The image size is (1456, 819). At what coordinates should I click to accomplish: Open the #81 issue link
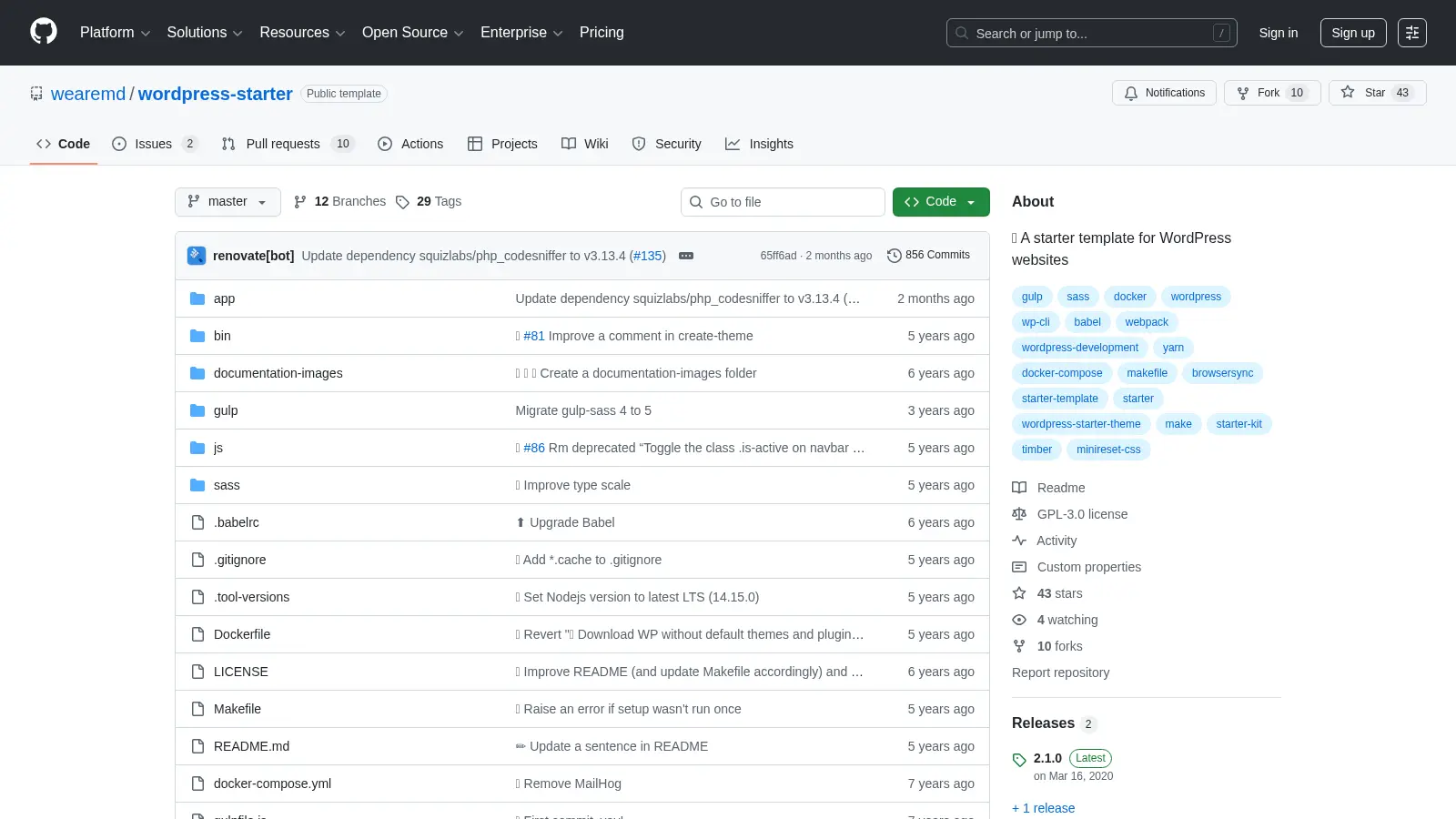534,336
